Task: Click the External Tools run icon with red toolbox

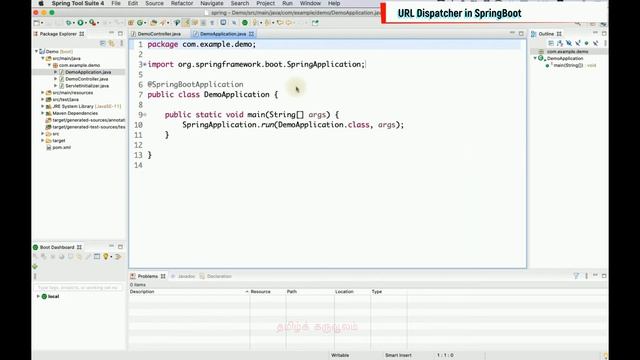Action: (93, 23)
